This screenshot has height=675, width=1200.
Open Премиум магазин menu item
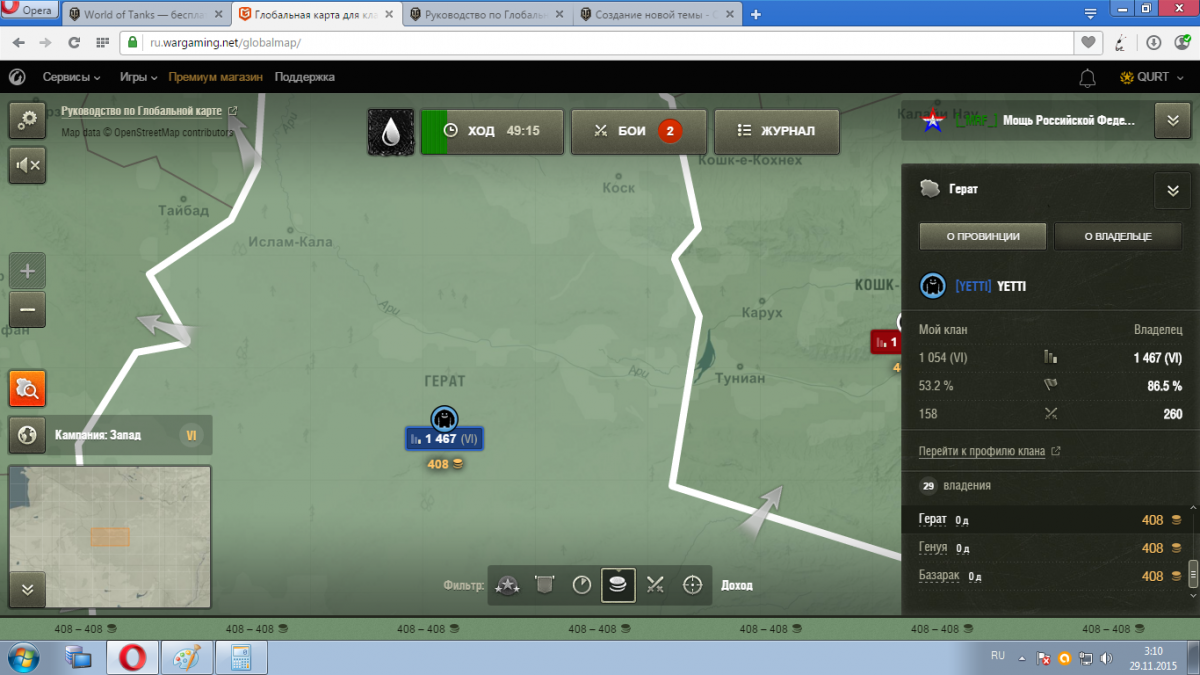coord(215,77)
